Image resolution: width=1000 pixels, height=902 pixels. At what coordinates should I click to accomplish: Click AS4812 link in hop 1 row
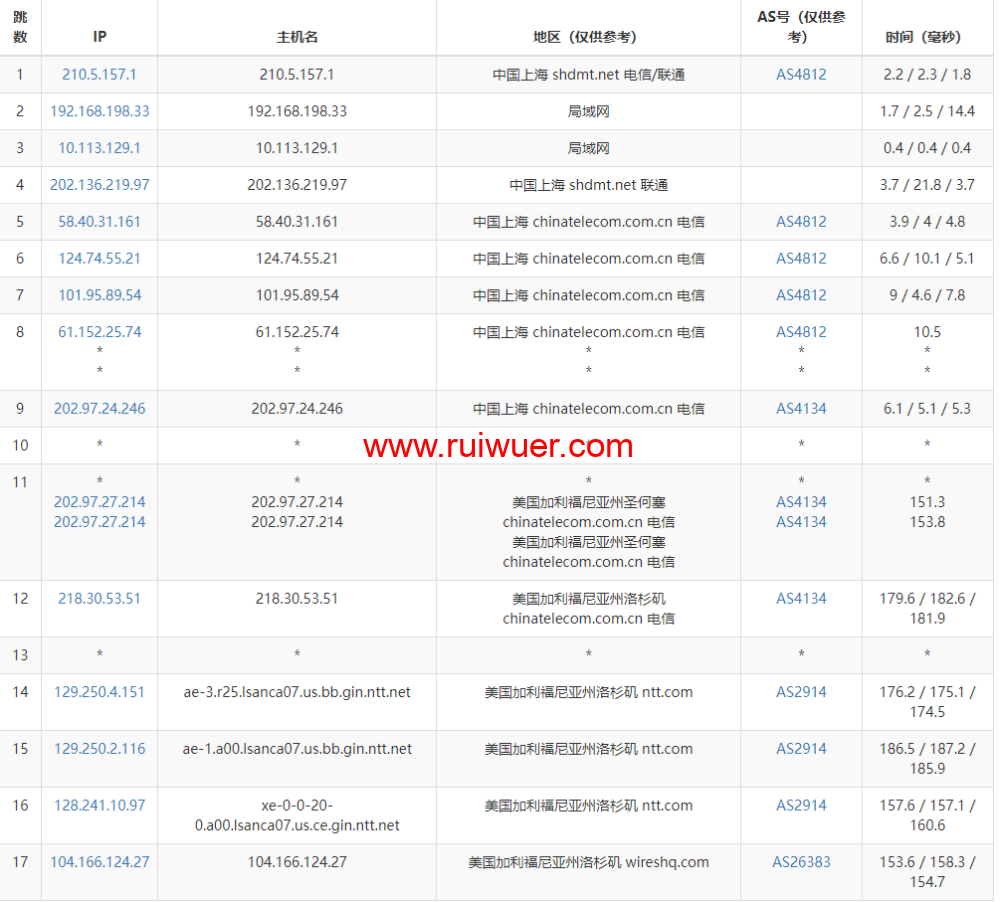(801, 74)
